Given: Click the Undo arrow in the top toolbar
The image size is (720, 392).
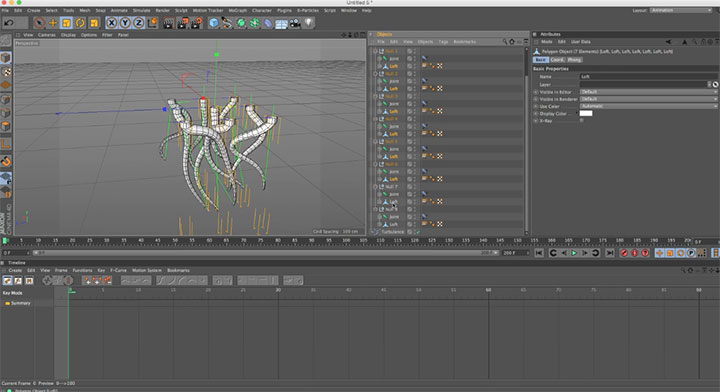Looking at the screenshot, I should click(x=8, y=22).
